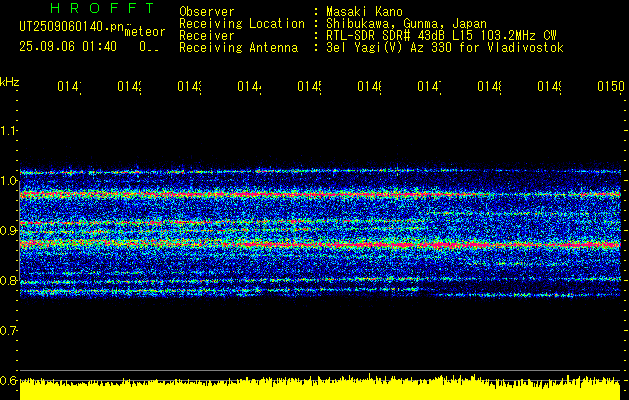Screen dimensions: 629x400
Task: Click the 0.6 frequency axis label
Action: point(8,380)
